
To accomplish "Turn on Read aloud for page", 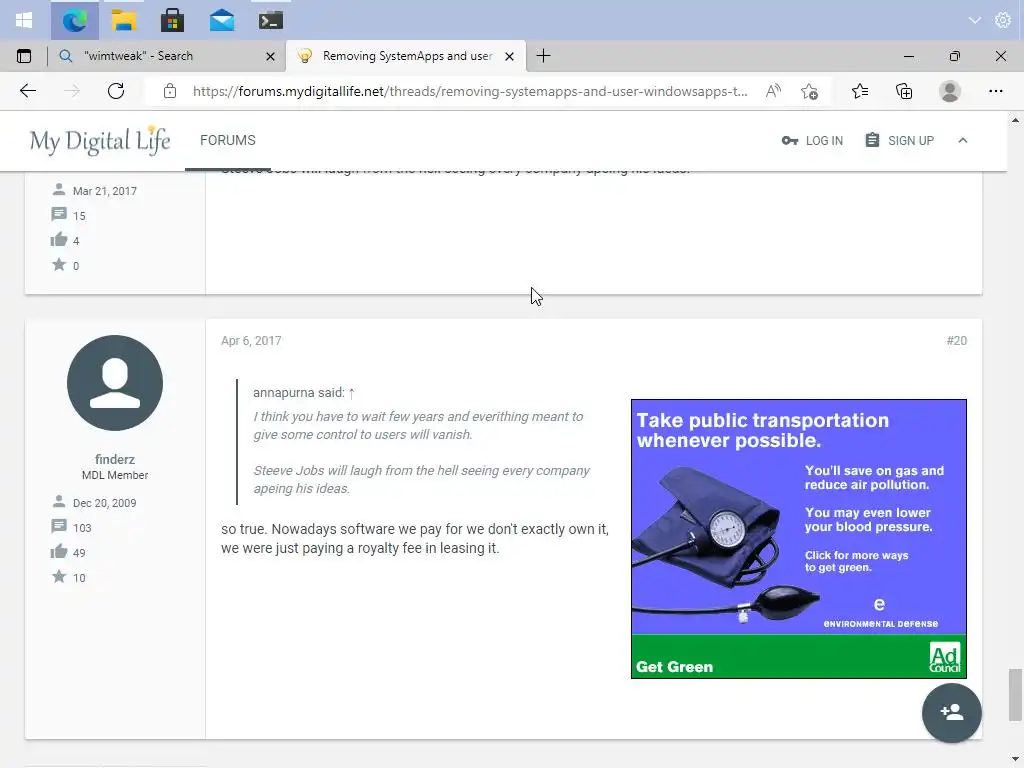I will pyautogui.click(x=773, y=91).
